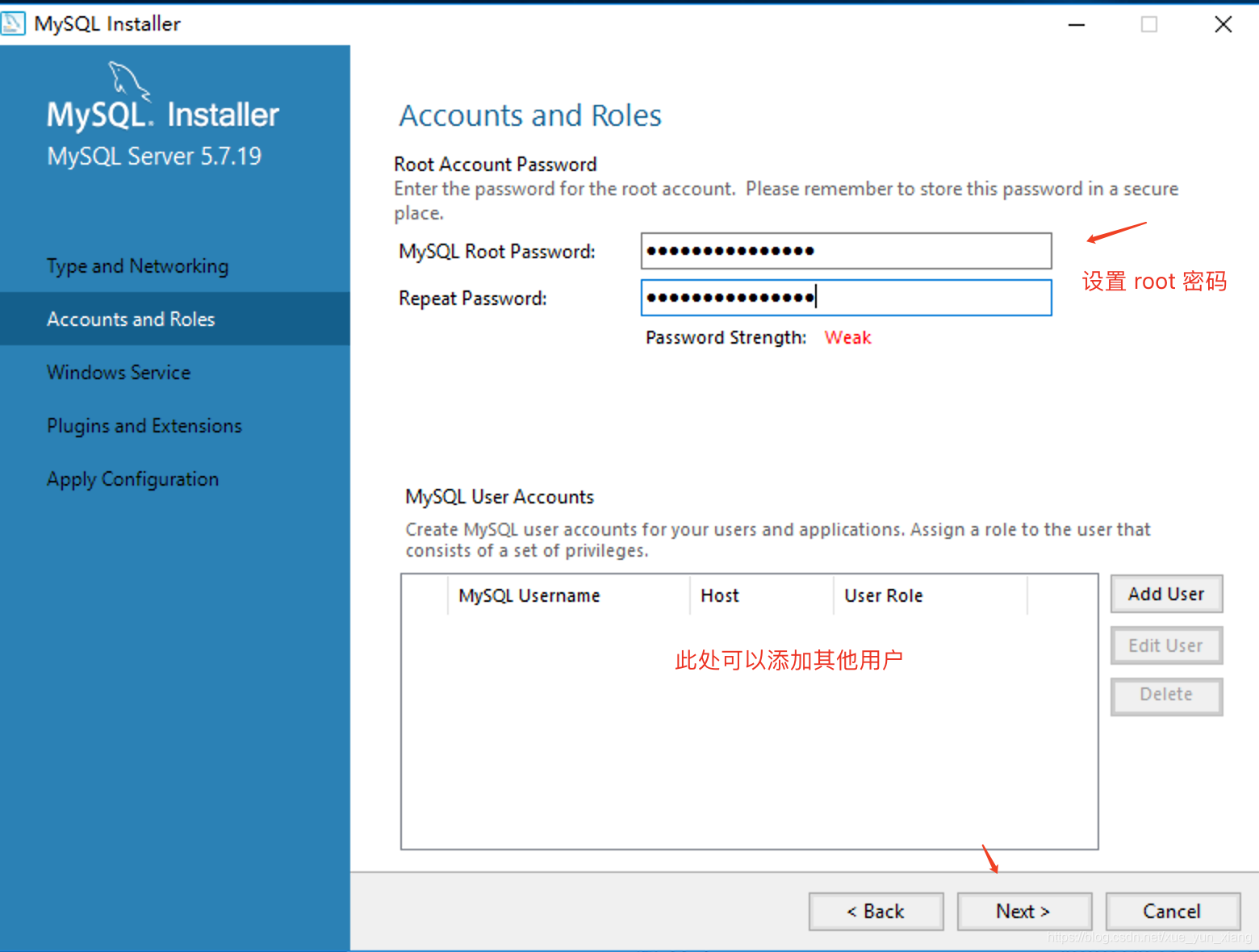Click the MySQL User Accounts heading
The width and height of the screenshot is (1259, 952).
point(500,497)
